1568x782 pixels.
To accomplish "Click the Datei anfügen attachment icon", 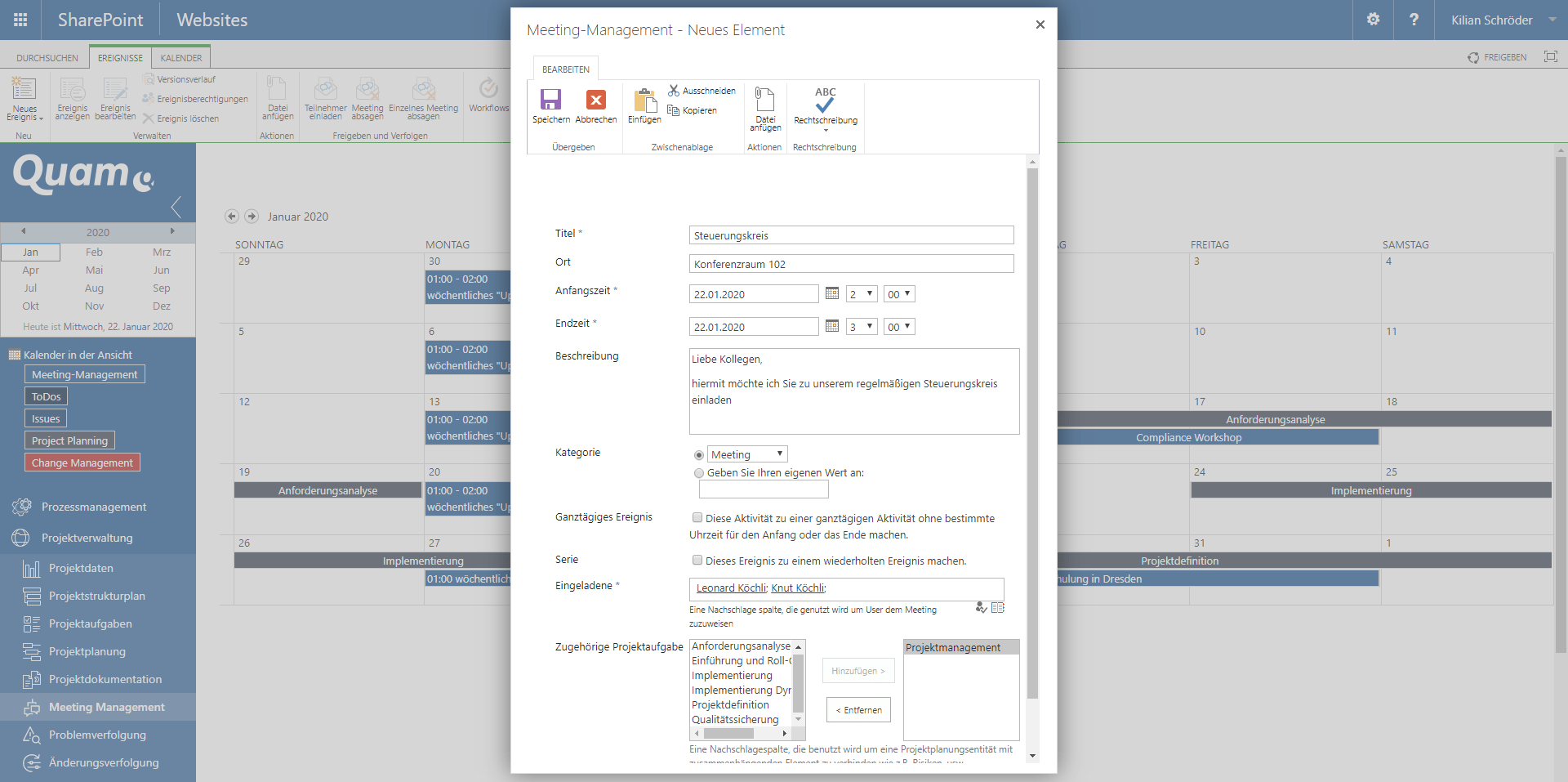I will pyautogui.click(x=764, y=101).
